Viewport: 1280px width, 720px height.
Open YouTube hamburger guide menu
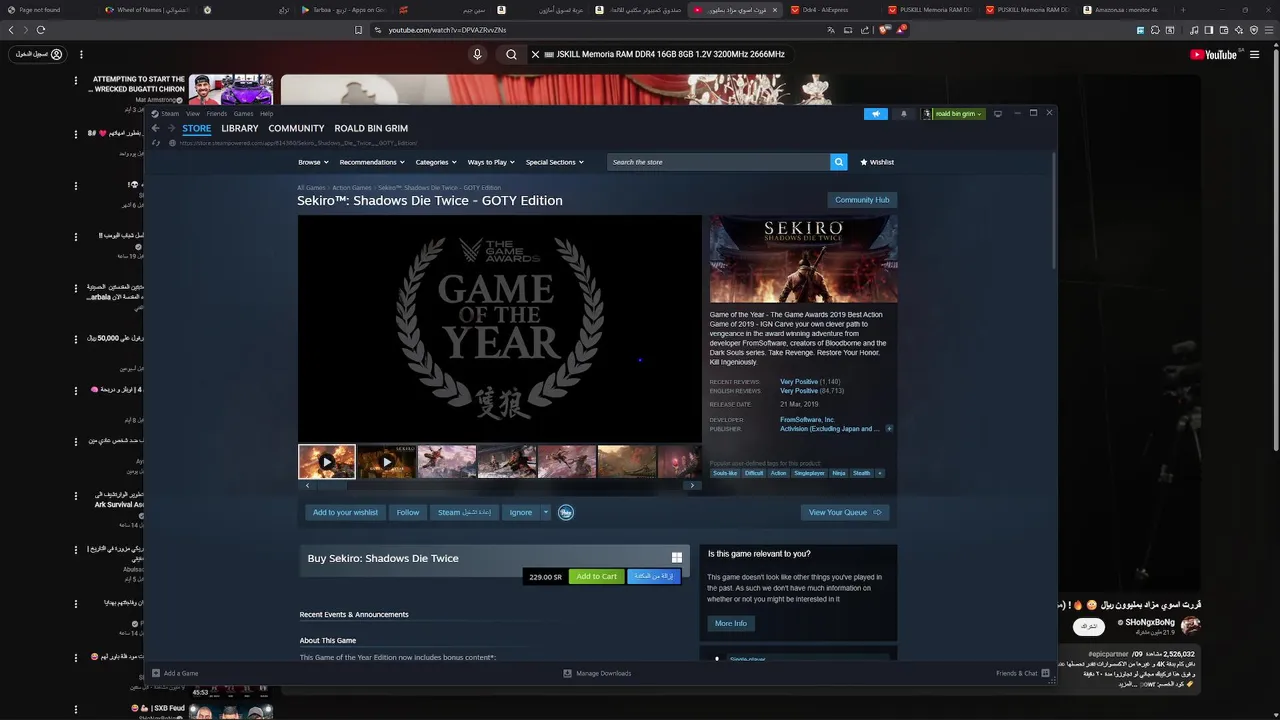(x=1254, y=54)
